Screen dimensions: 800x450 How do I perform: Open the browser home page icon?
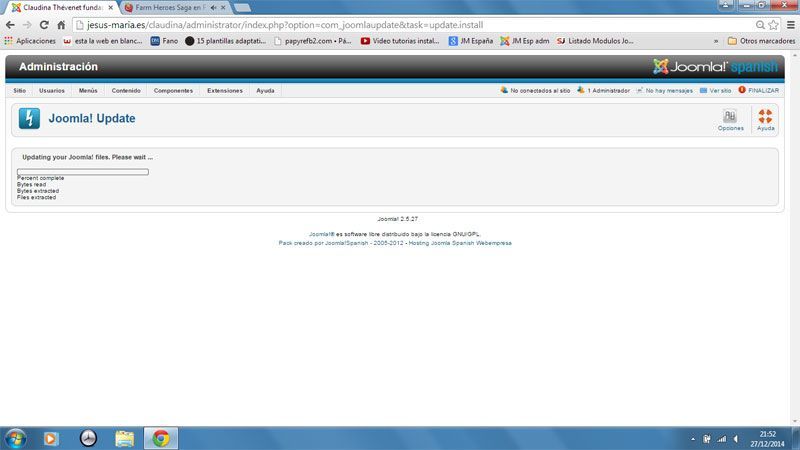(x=61, y=24)
